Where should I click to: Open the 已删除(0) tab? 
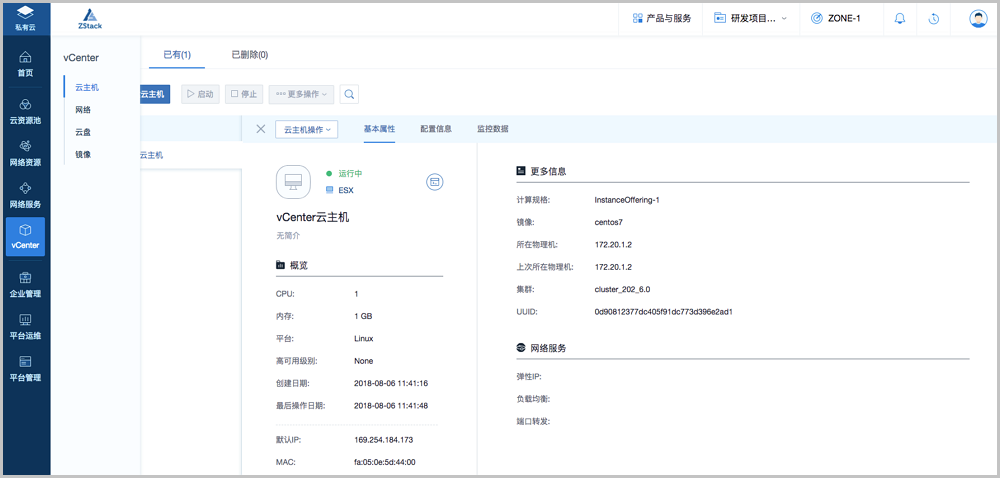point(249,55)
